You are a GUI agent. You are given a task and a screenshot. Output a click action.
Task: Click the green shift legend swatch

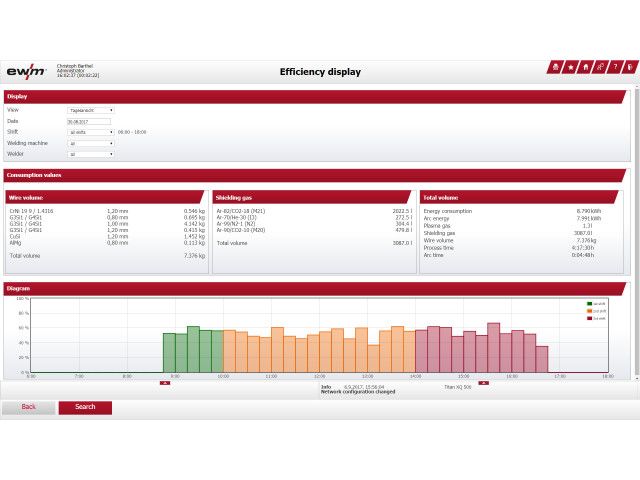tap(590, 303)
